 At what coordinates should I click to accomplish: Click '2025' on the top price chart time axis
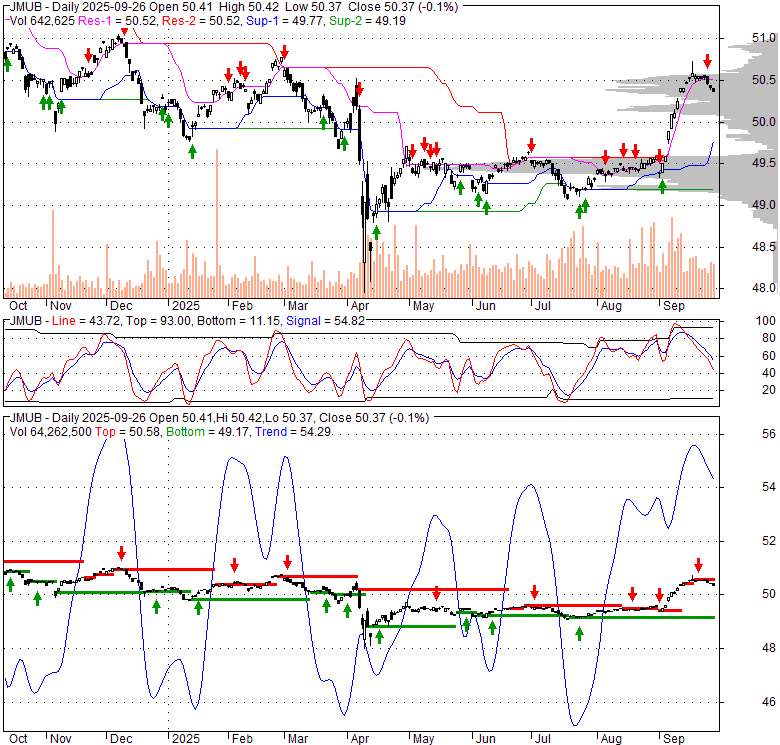click(186, 306)
